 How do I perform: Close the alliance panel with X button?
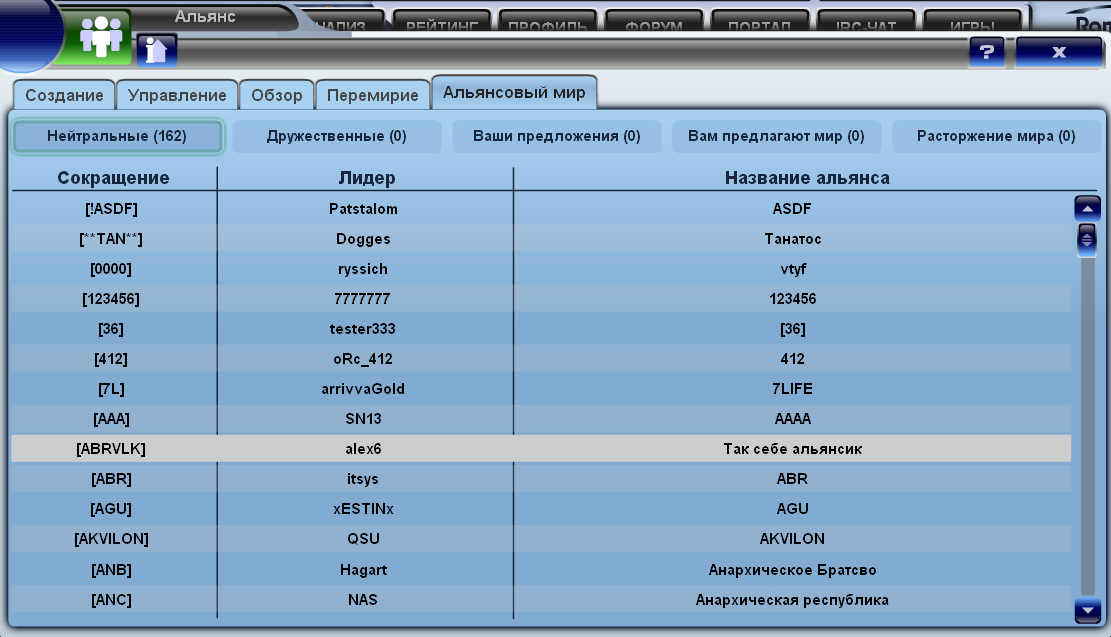[1058, 52]
